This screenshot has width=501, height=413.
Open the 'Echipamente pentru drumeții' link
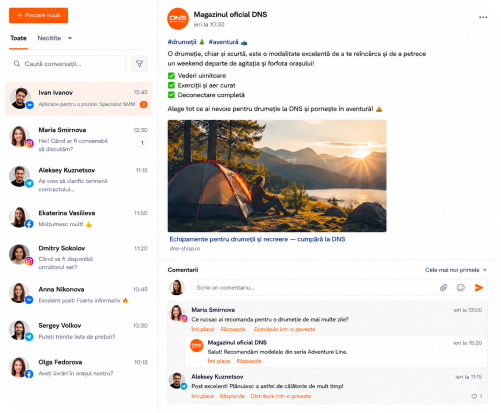(x=257, y=239)
